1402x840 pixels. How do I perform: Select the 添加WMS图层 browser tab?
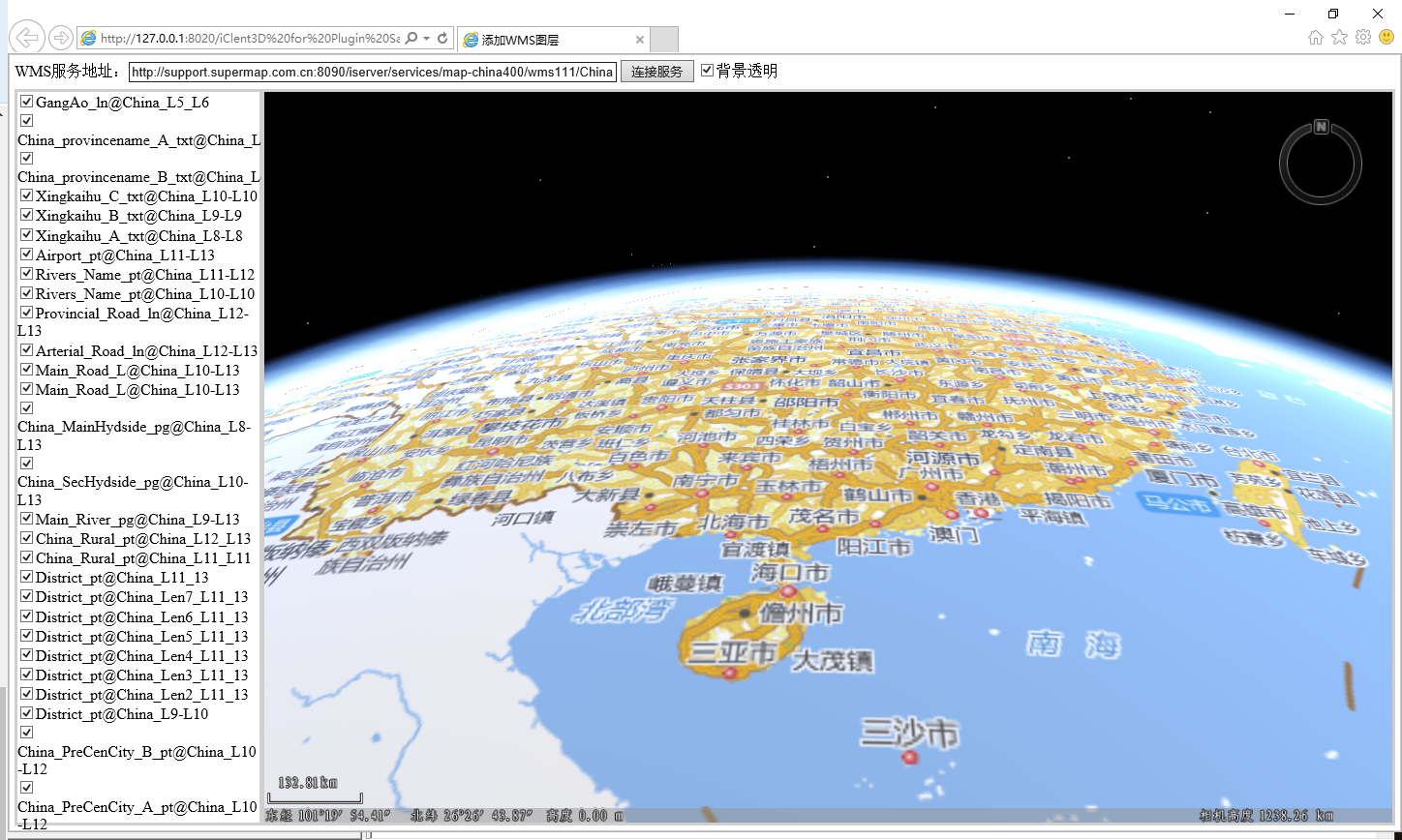point(552,40)
